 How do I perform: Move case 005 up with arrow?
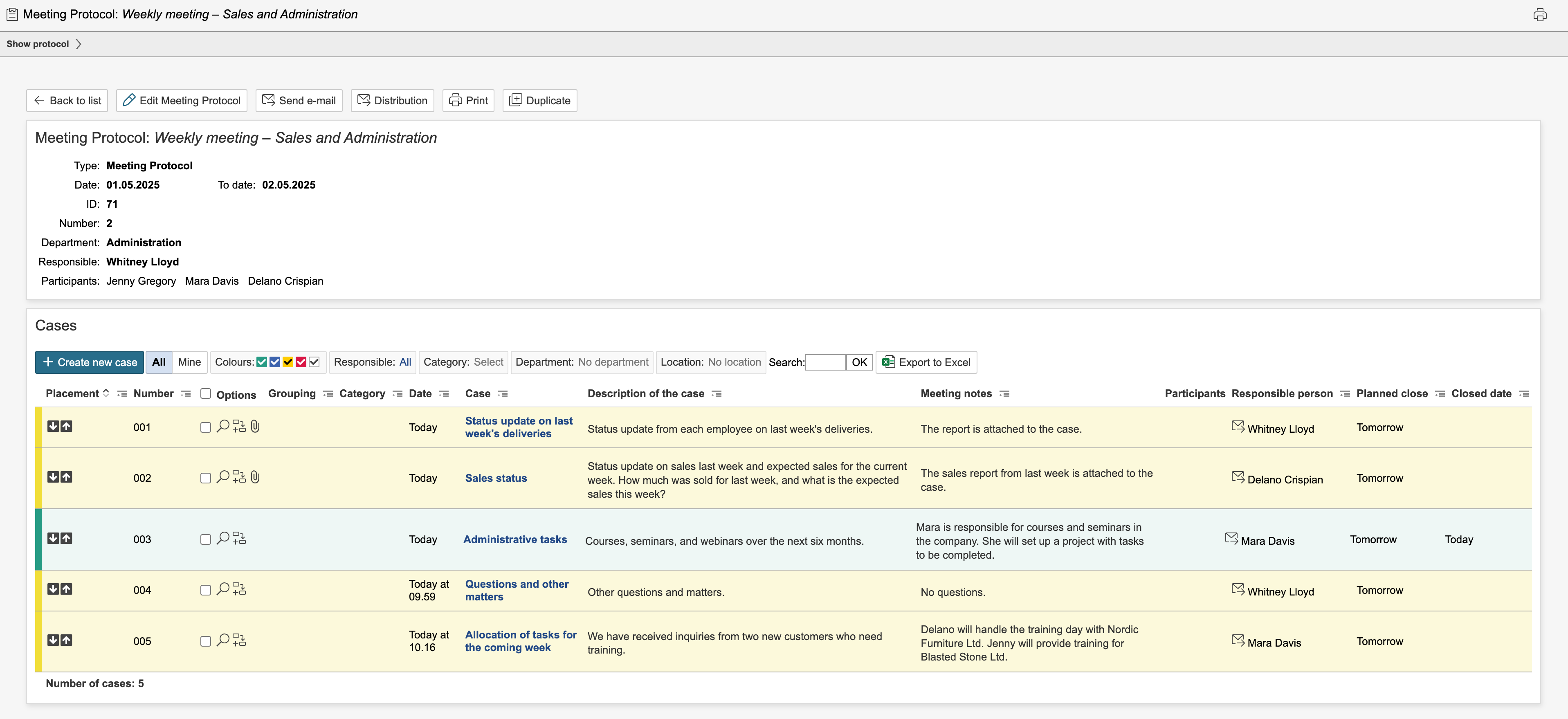click(66, 640)
